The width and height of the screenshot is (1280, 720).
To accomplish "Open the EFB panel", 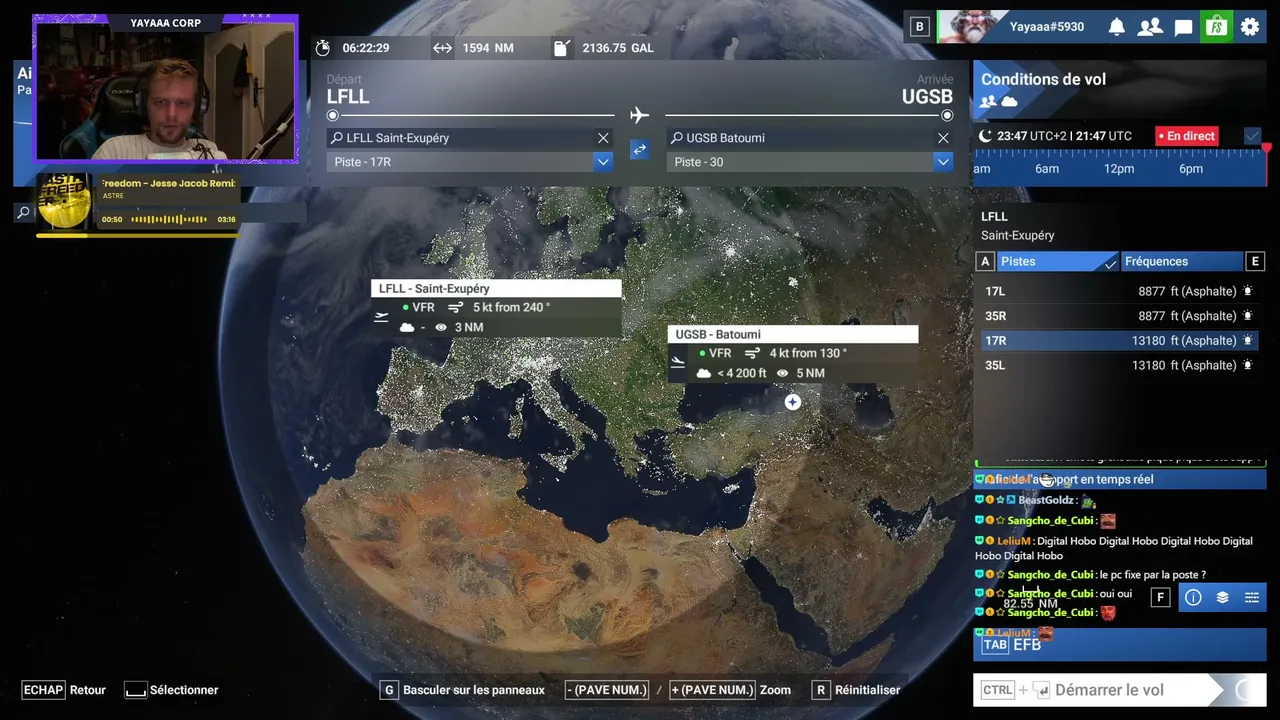I will 1120,645.
